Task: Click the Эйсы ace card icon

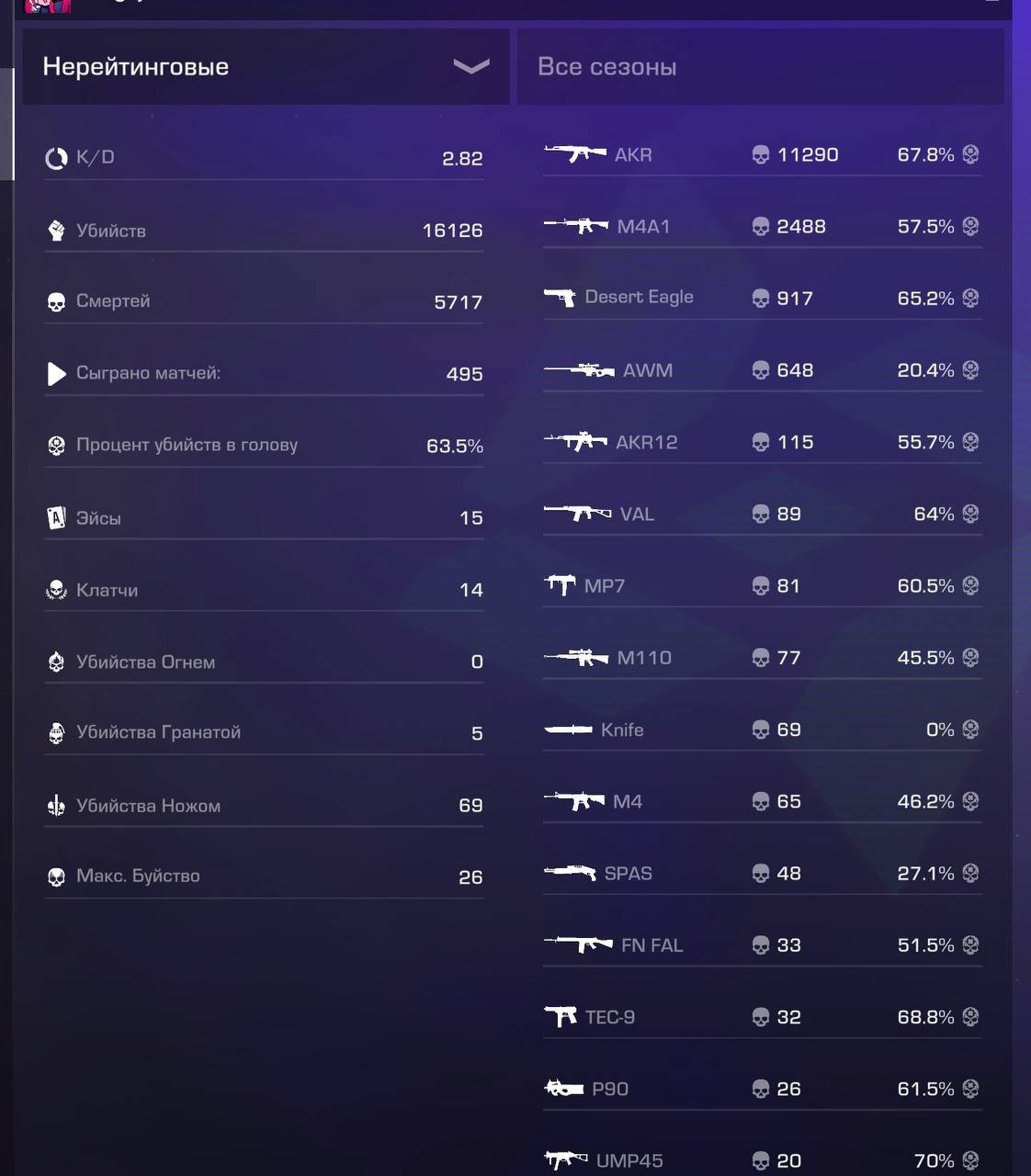Action: click(x=56, y=517)
